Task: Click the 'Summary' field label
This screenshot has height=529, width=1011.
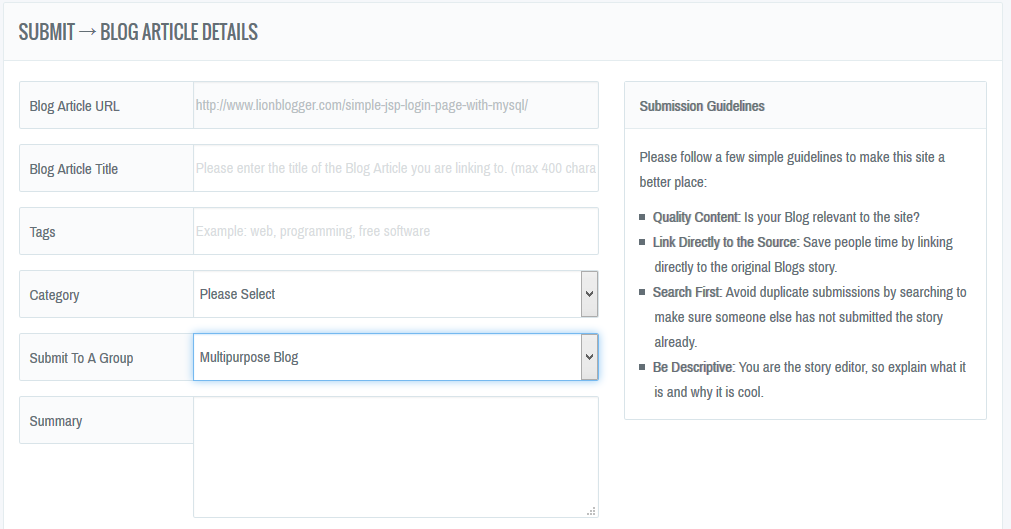Action: [x=56, y=421]
